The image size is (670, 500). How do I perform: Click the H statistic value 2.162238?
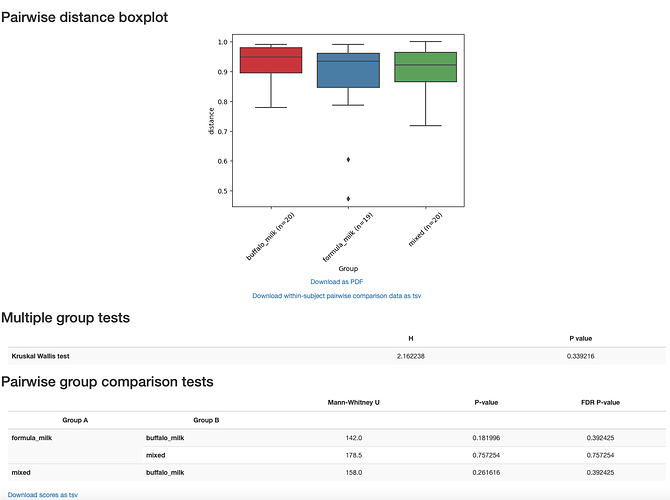(411, 355)
